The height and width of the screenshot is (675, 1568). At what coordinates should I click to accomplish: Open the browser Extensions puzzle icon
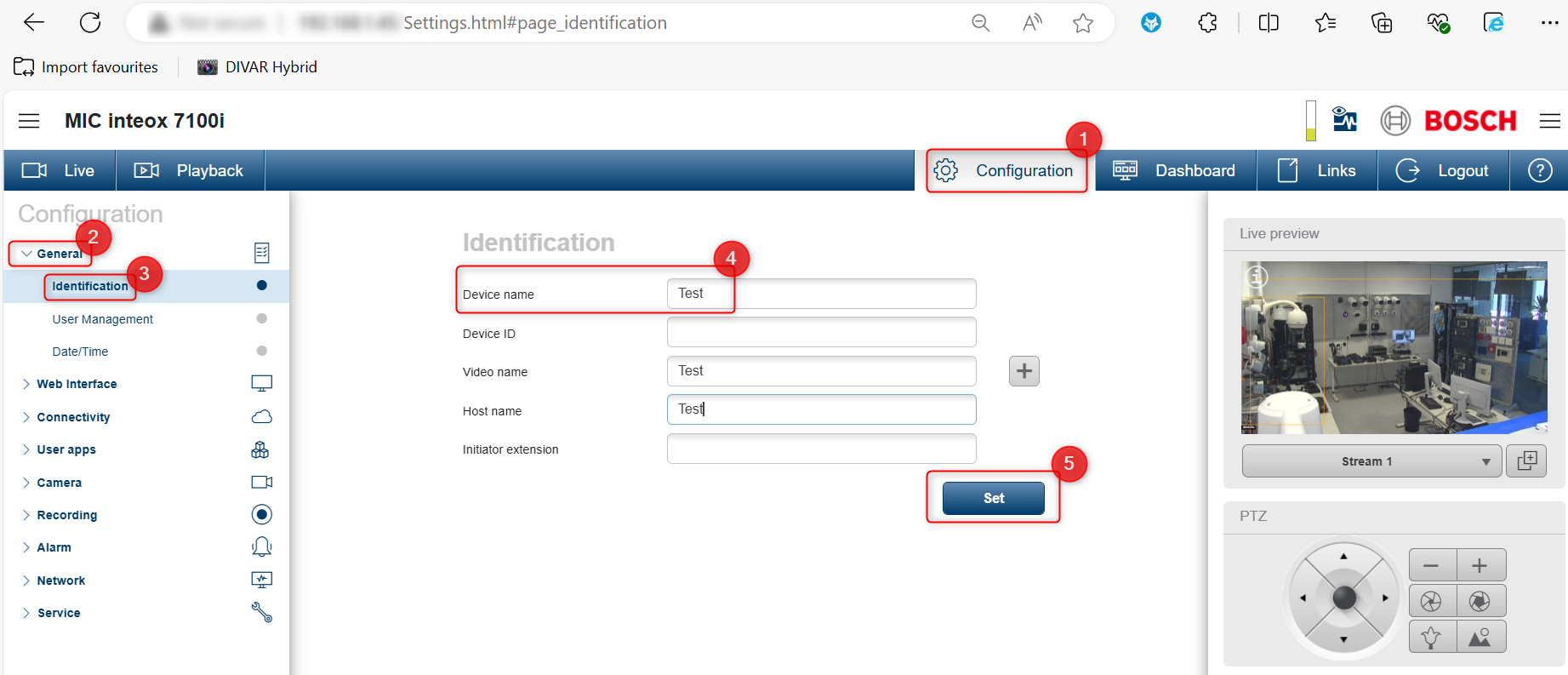click(1207, 23)
